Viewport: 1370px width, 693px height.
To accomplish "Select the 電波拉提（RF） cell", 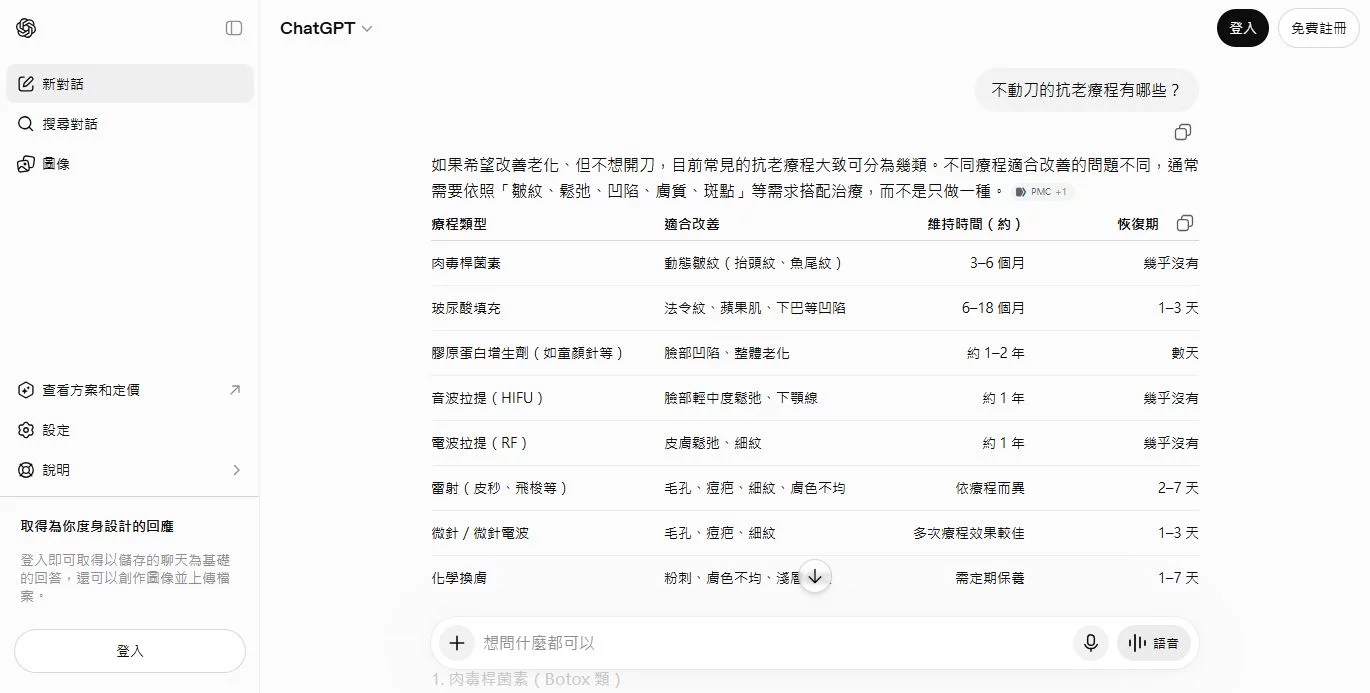I will 481,443.
